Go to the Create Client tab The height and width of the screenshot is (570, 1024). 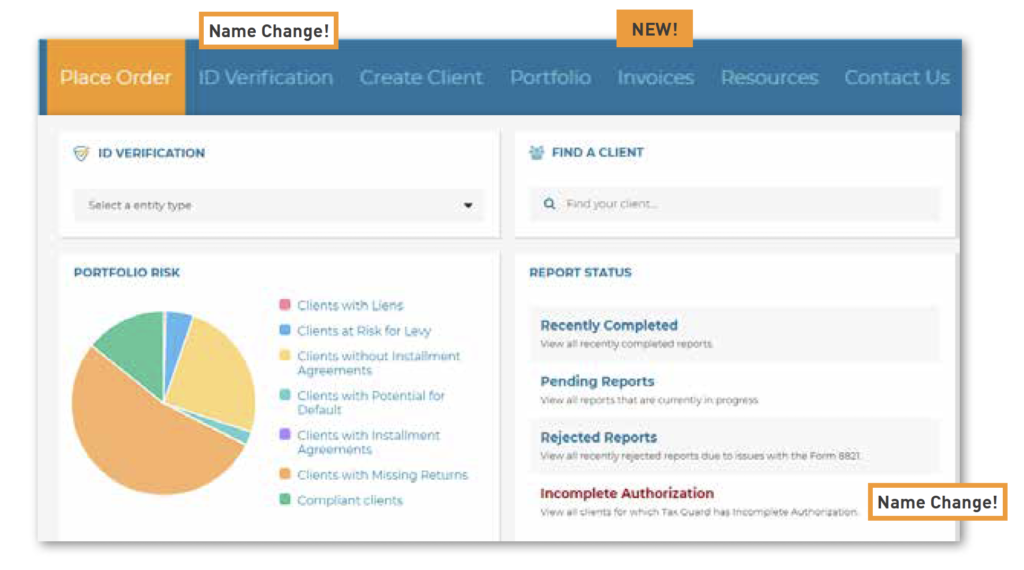pyautogui.click(x=421, y=78)
